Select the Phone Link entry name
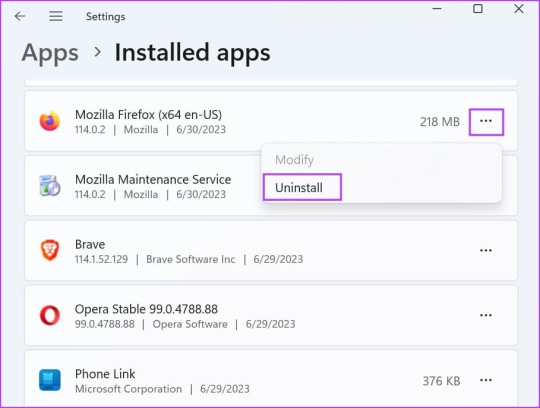This screenshot has height=408, width=540. (x=105, y=374)
